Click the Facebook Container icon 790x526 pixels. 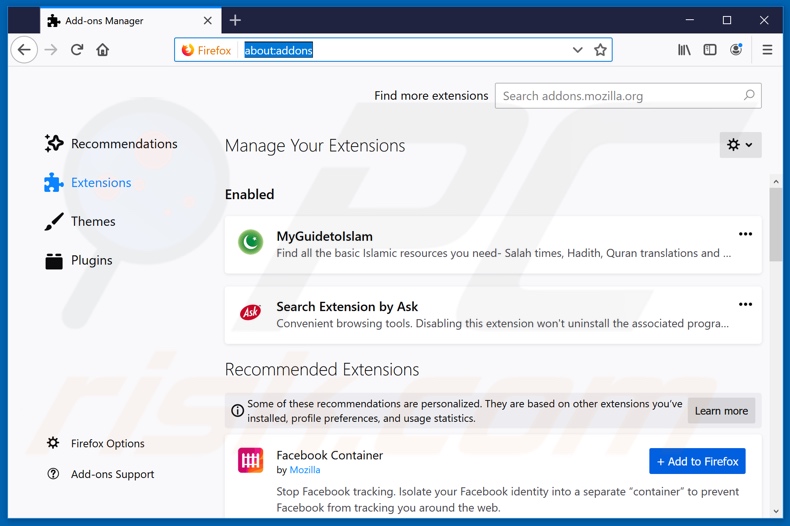pyautogui.click(x=250, y=461)
